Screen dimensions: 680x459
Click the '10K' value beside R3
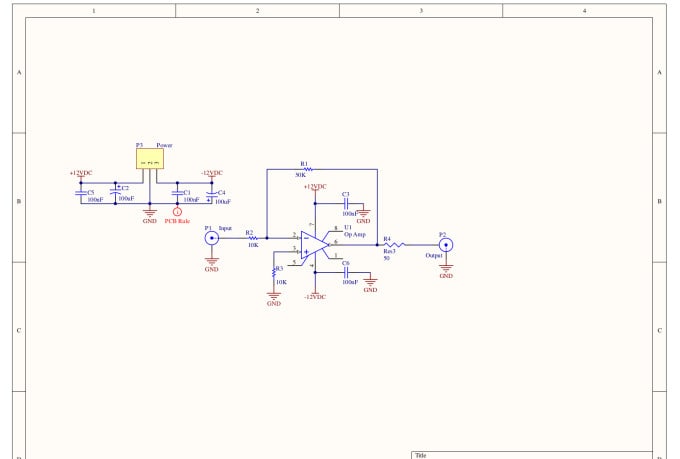click(x=281, y=282)
